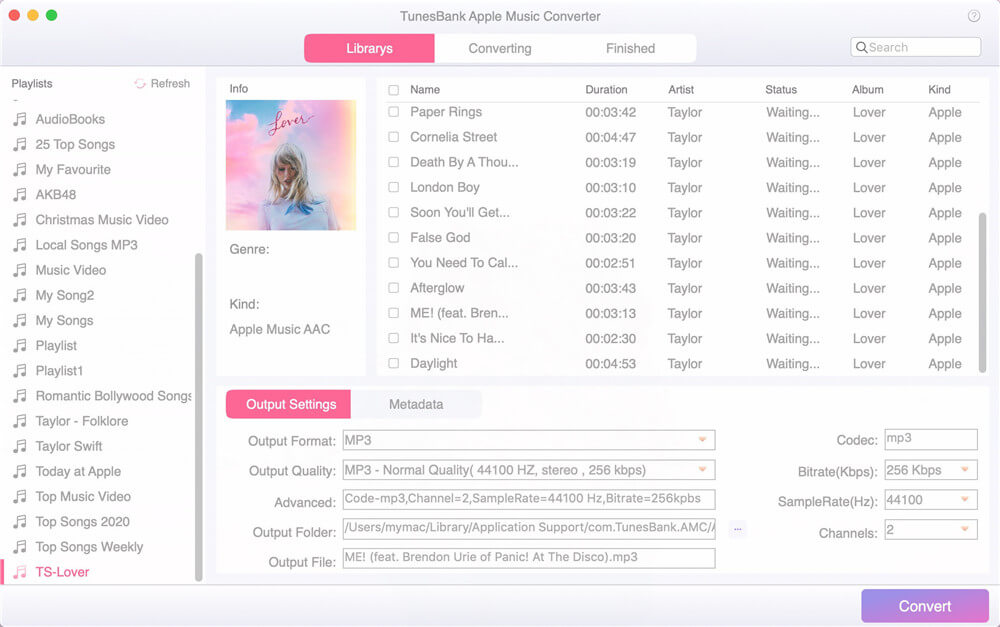Click music note icon beside Taylor - Folklore
Viewport: 1000px width, 627px height.
20,421
